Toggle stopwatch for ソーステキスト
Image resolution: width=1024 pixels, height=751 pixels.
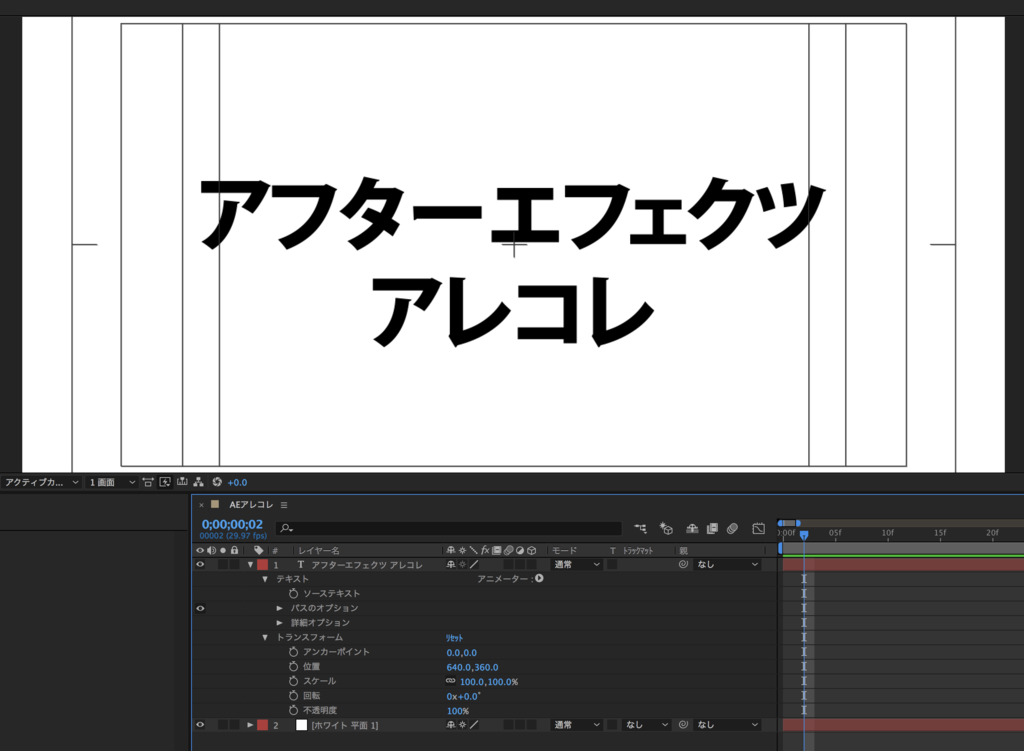(x=293, y=593)
